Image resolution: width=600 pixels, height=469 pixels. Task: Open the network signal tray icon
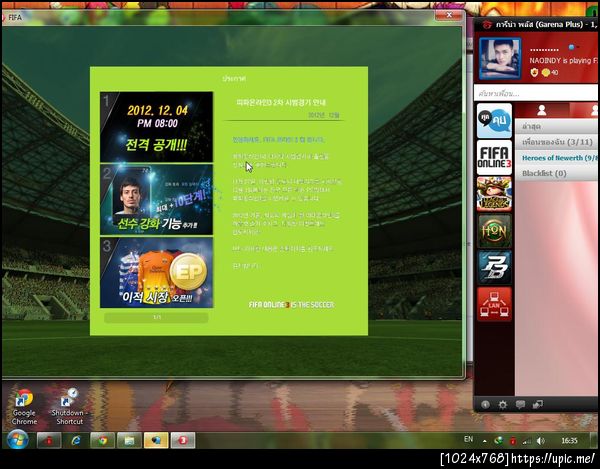click(x=527, y=441)
